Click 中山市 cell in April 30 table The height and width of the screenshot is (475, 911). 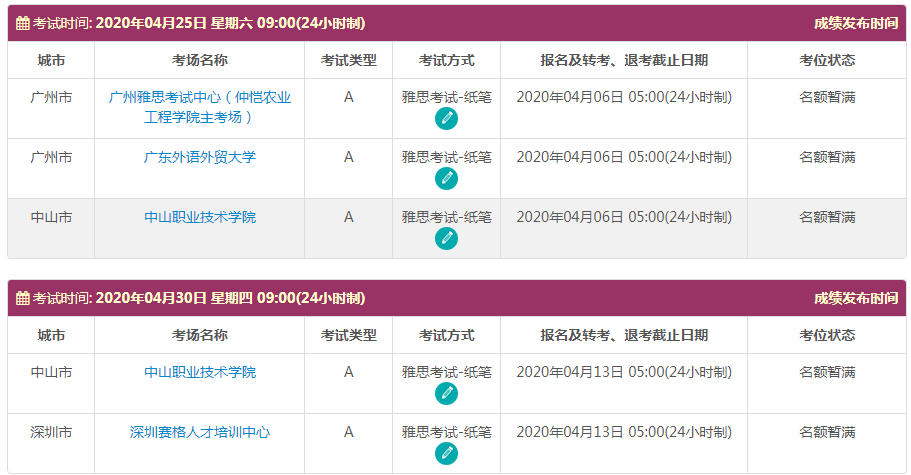coord(51,372)
